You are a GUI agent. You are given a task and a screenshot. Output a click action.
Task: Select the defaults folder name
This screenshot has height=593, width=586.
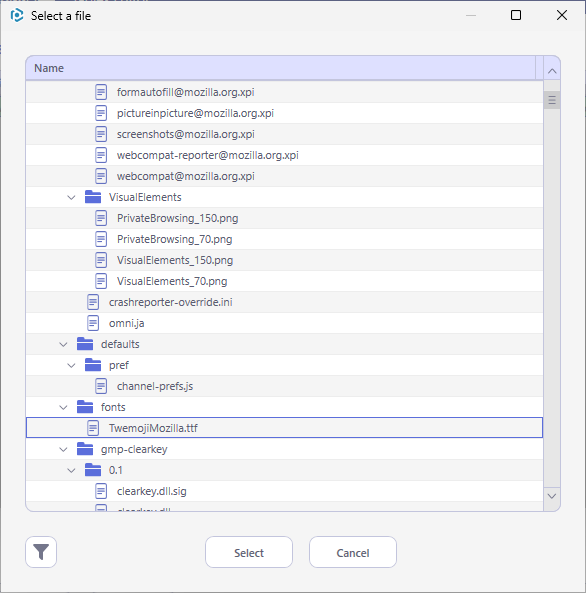tap(120, 344)
